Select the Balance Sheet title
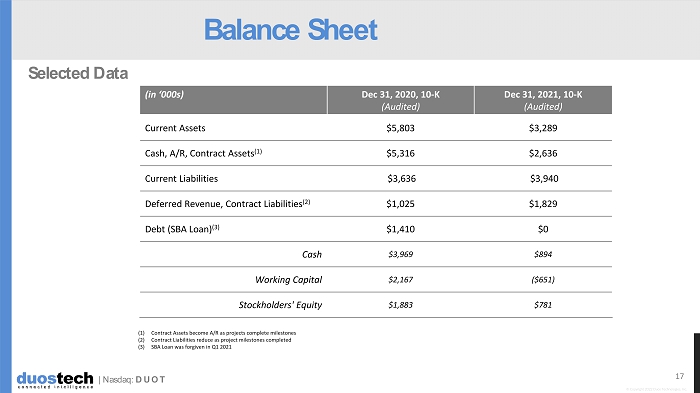The height and width of the screenshot is (393, 700). [291, 30]
